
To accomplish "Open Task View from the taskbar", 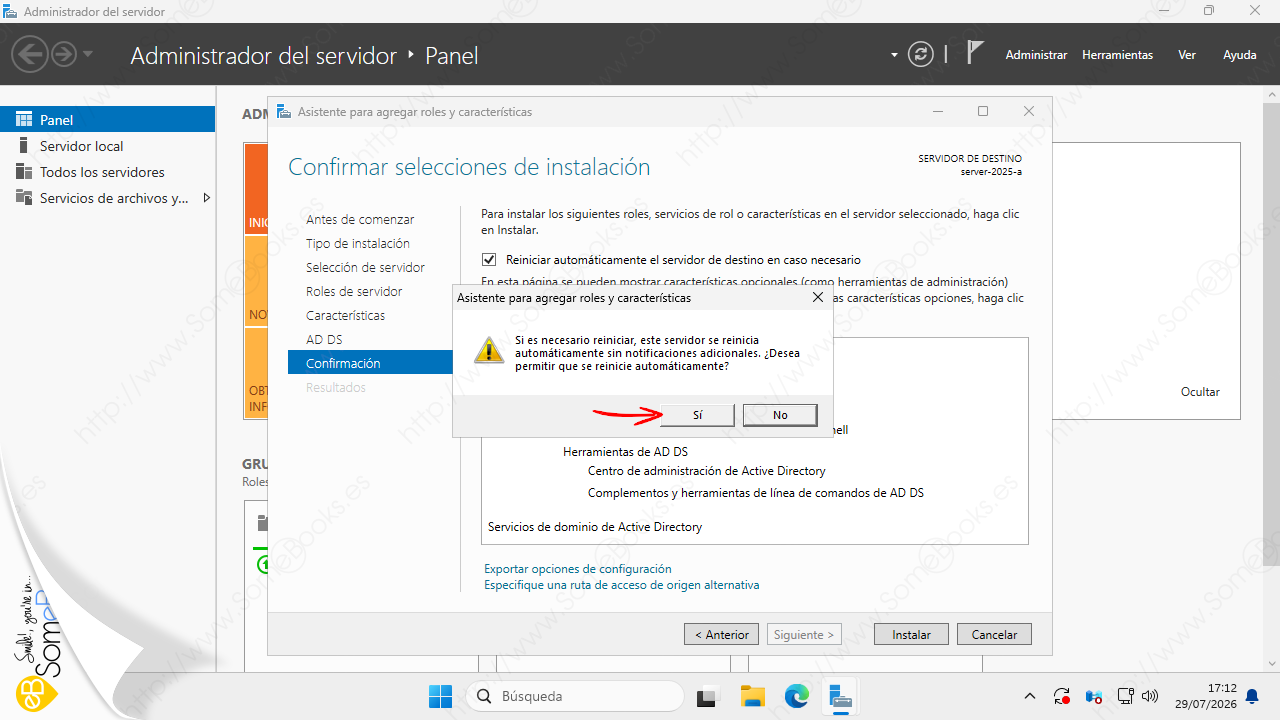I will pos(708,696).
